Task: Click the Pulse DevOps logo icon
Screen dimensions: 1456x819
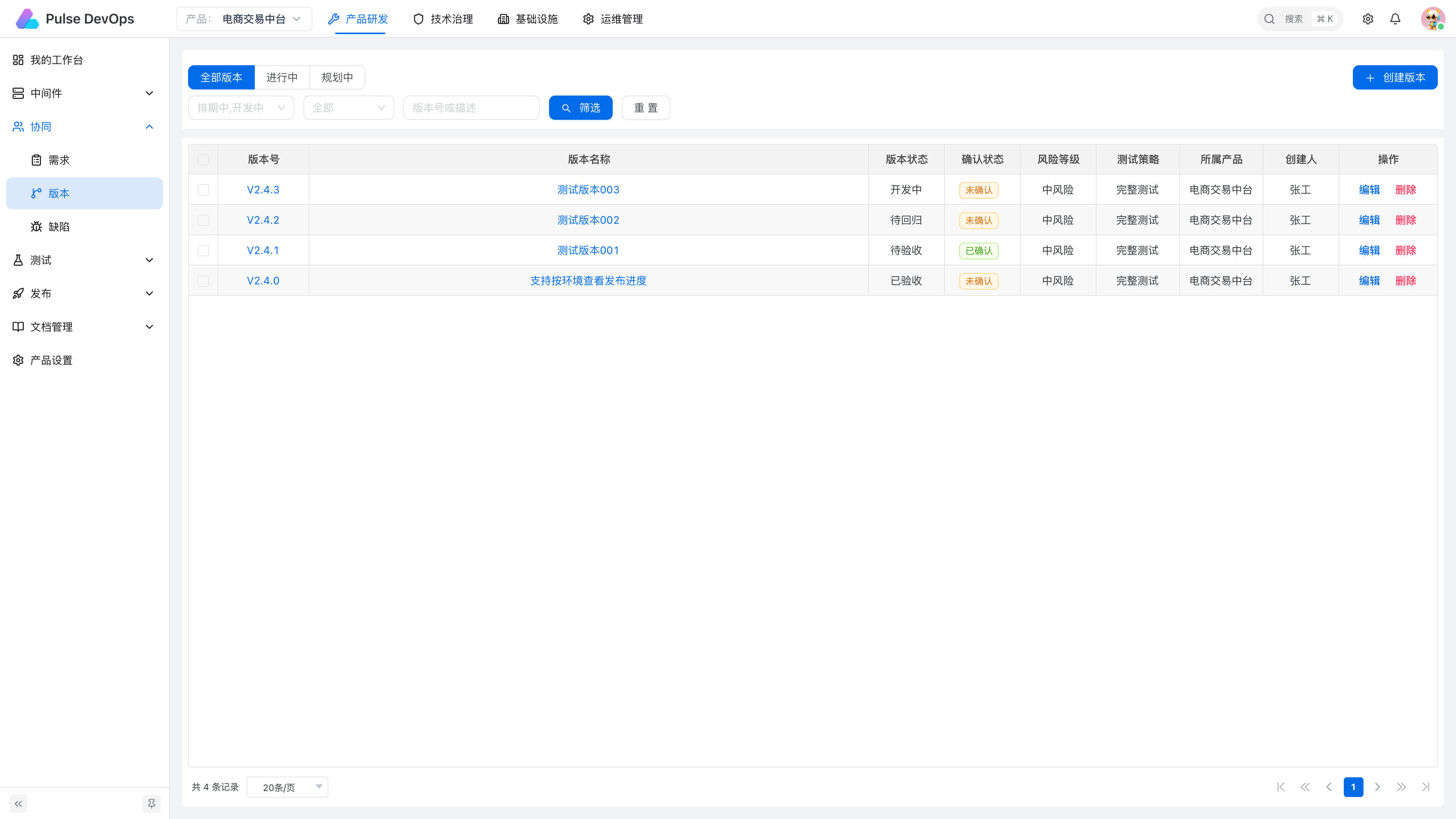Action: (x=27, y=19)
